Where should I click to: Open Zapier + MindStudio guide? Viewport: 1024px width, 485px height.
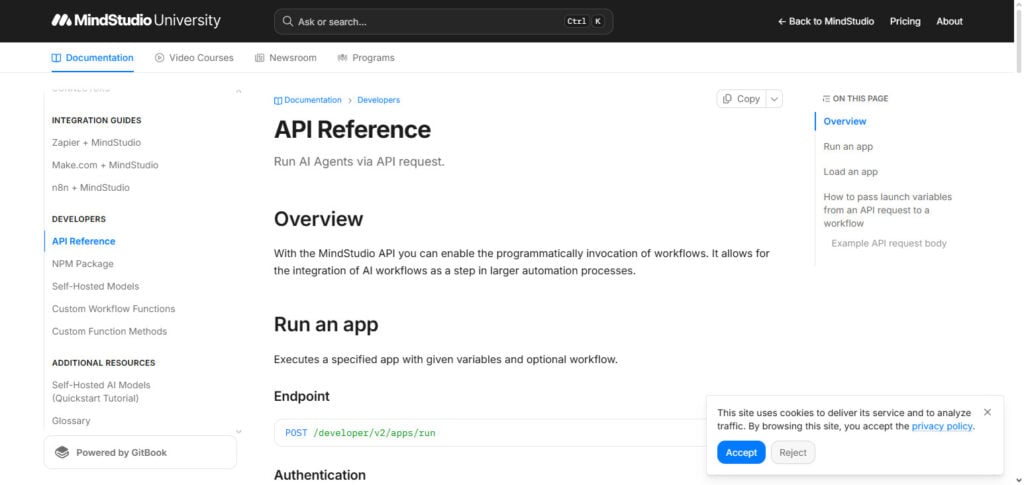point(96,142)
